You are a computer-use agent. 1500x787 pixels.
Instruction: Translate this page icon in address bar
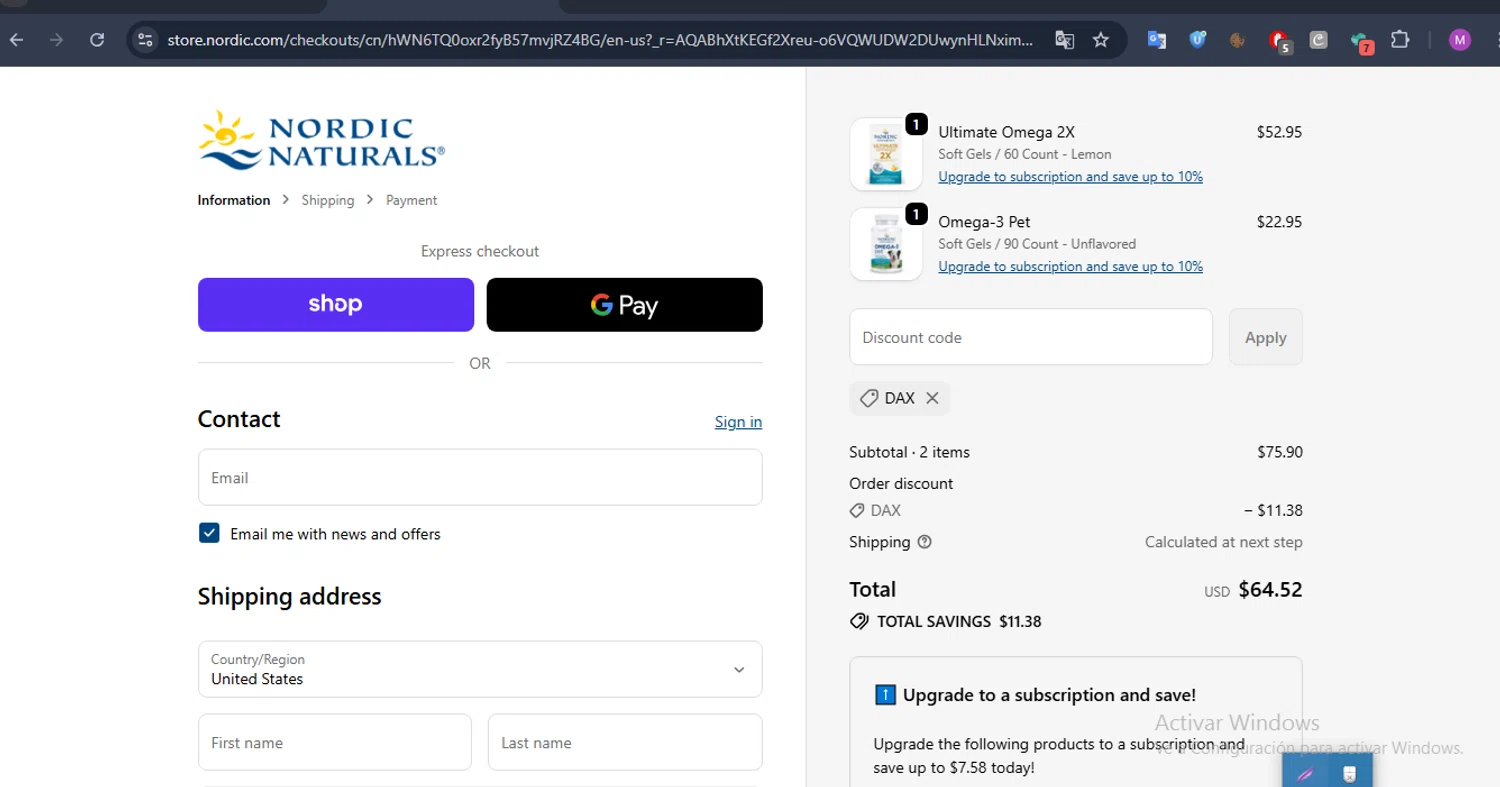tap(1064, 40)
